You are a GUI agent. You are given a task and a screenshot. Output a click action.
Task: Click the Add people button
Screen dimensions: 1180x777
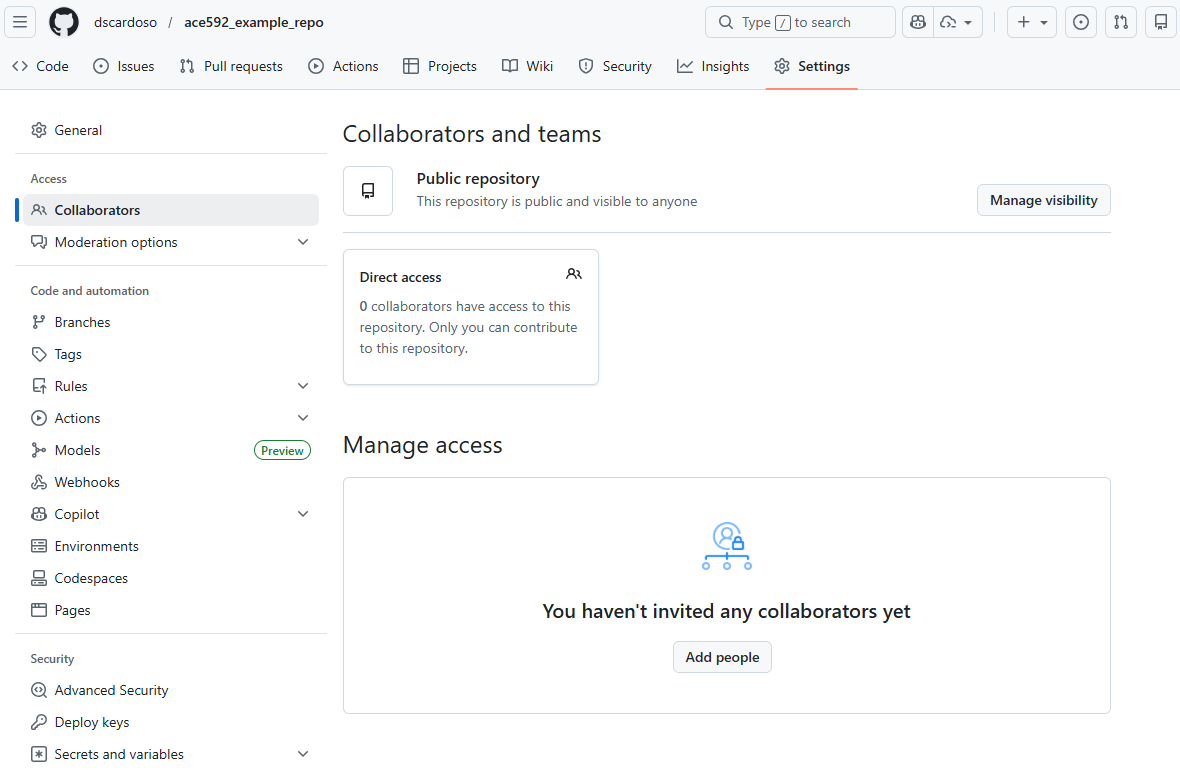pos(722,657)
